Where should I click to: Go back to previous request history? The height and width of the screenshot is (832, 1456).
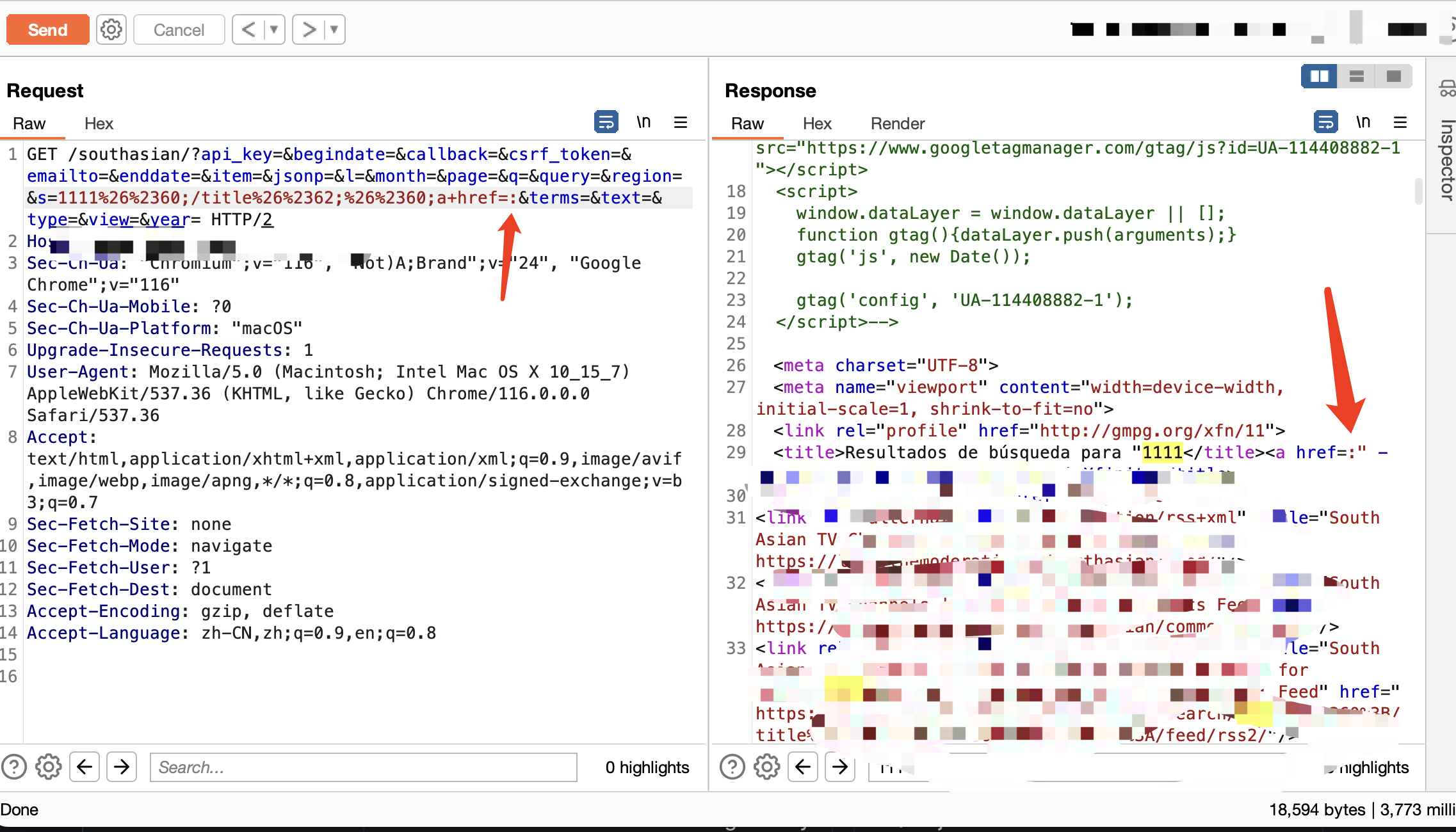tap(249, 29)
